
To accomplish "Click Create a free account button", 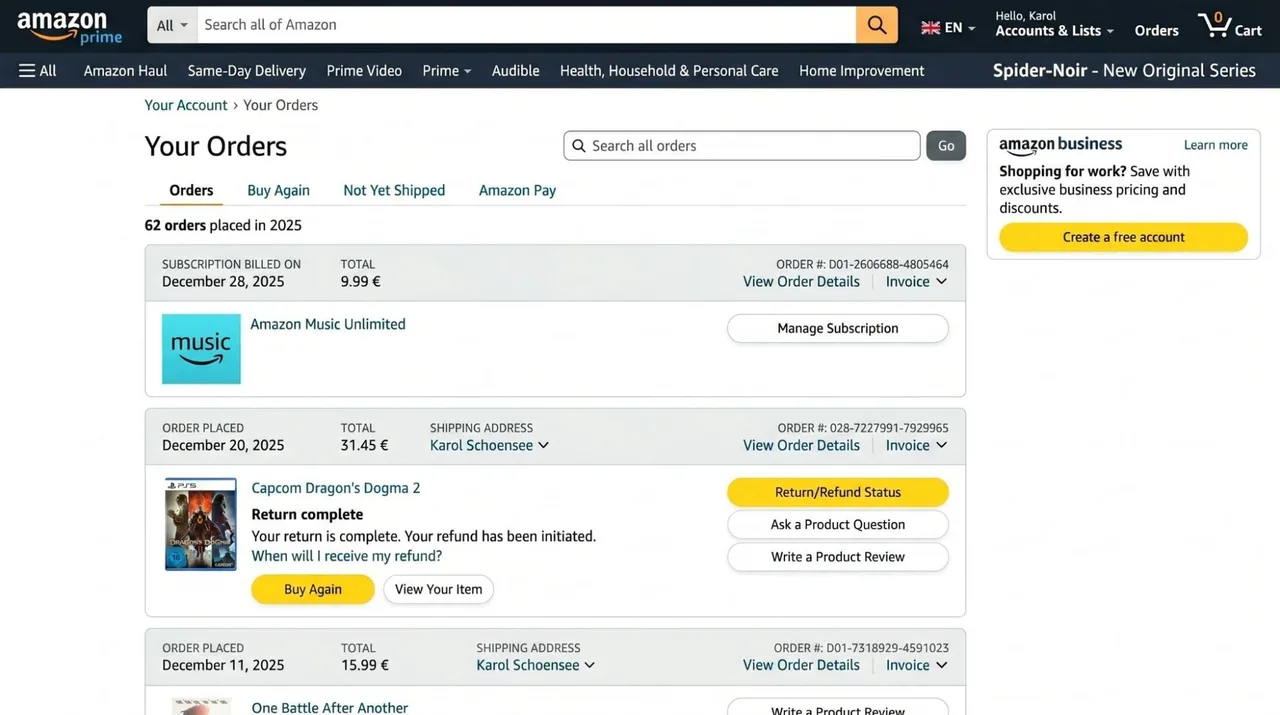I will [1123, 238].
